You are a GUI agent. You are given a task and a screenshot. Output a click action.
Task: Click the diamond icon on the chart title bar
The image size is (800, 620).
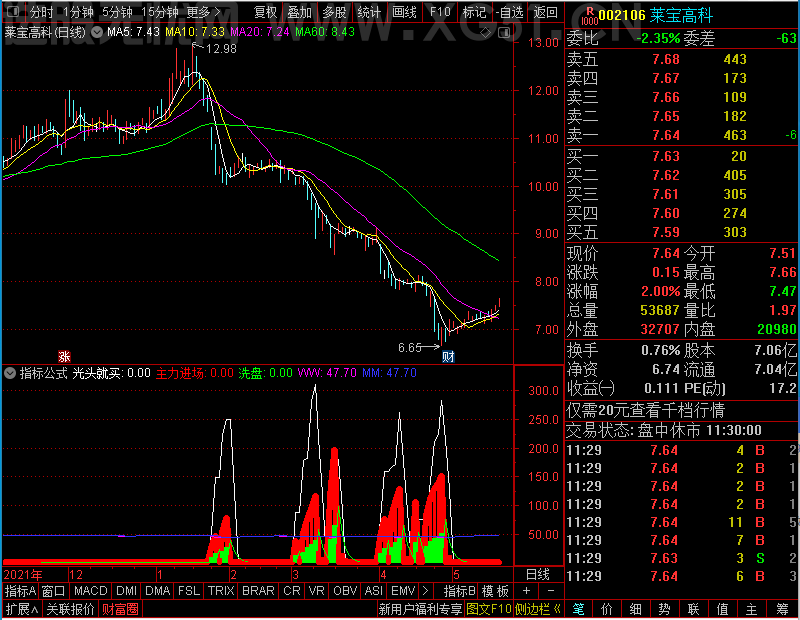pyautogui.click(x=486, y=33)
